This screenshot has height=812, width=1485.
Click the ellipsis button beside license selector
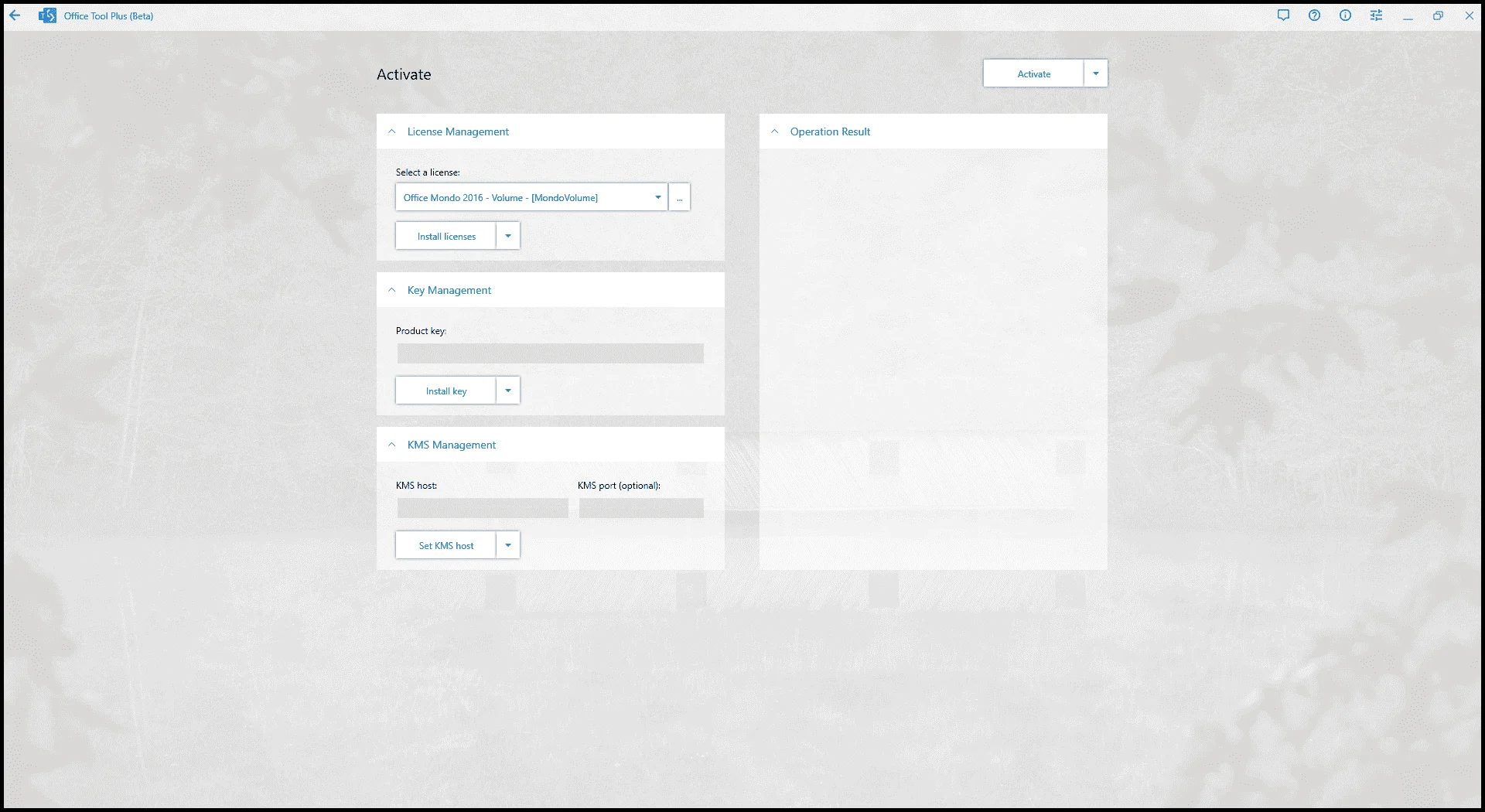point(679,197)
